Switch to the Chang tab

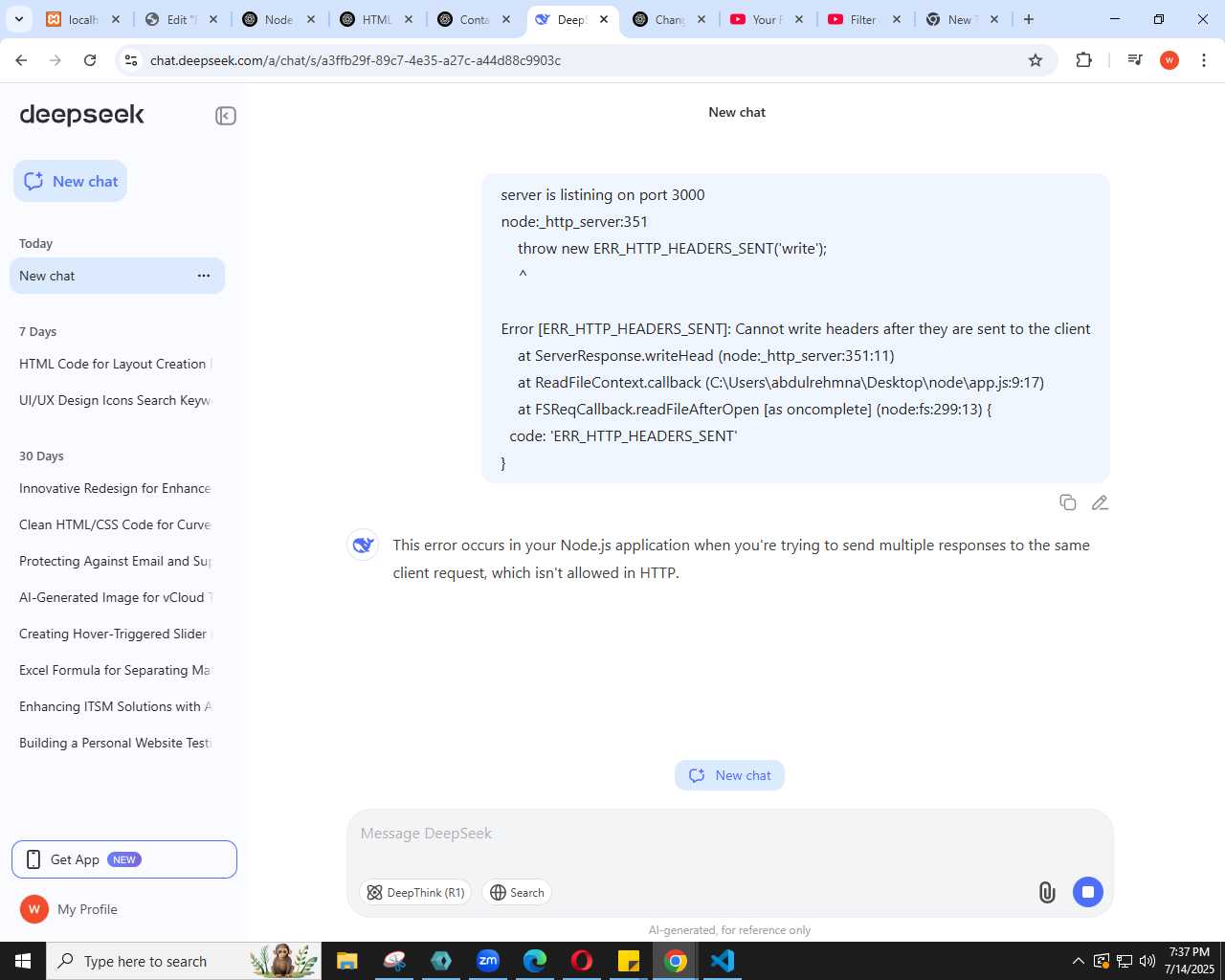click(x=670, y=19)
